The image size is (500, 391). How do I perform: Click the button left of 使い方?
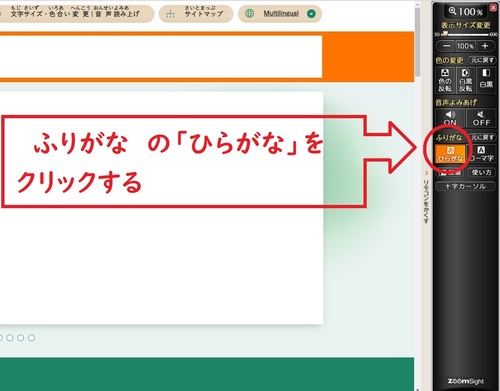[x=450, y=172]
